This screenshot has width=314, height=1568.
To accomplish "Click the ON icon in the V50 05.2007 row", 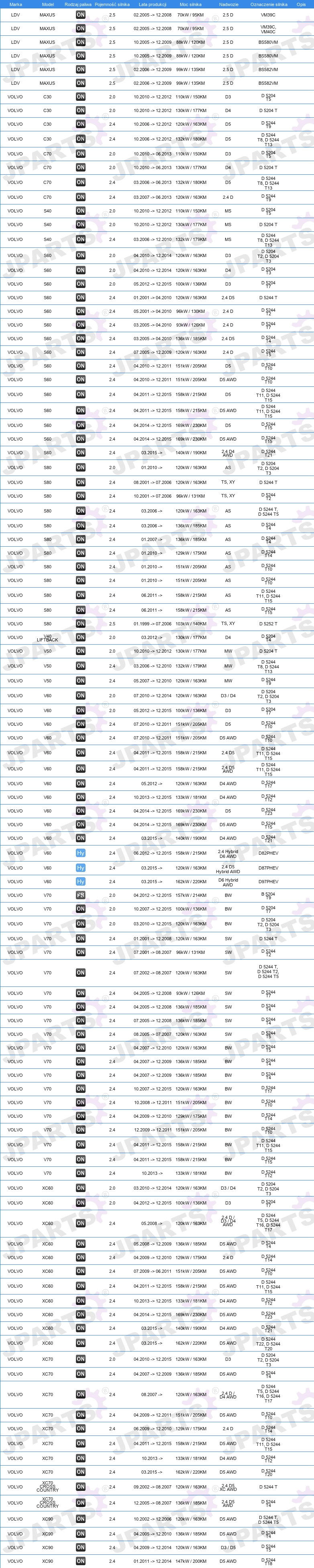I will click(80, 681).
